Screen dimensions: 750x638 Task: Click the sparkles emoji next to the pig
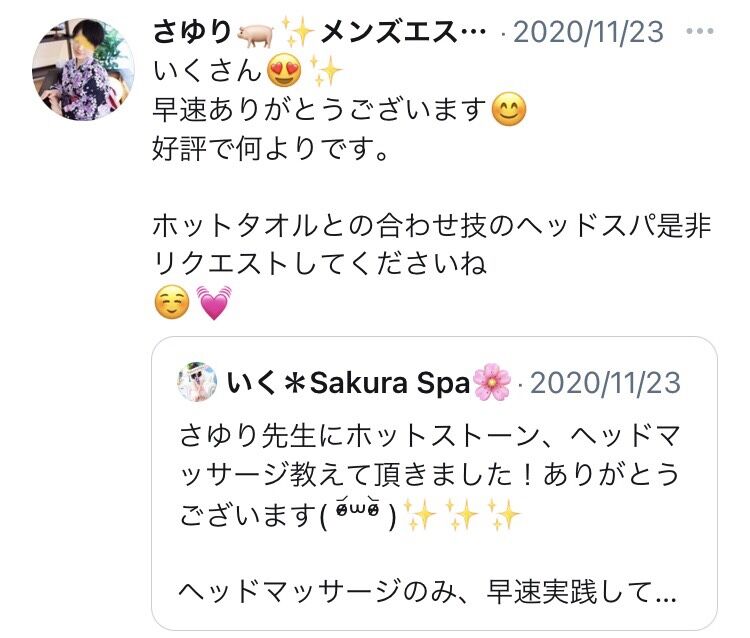point(298,32)
